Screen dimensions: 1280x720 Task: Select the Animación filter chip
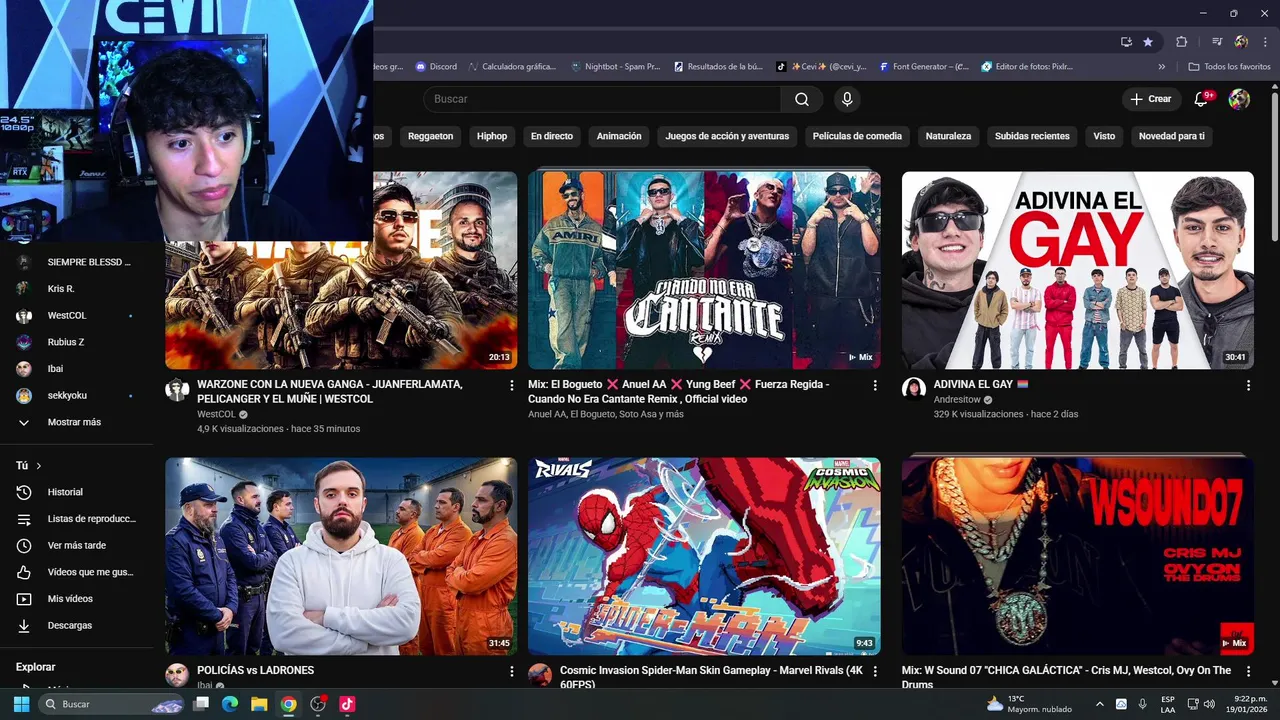[619, 136]
